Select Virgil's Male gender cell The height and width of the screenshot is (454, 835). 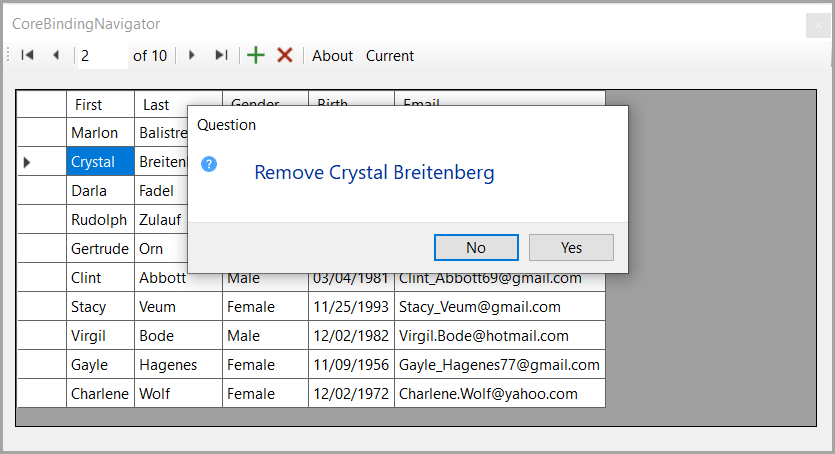[265, 336]
